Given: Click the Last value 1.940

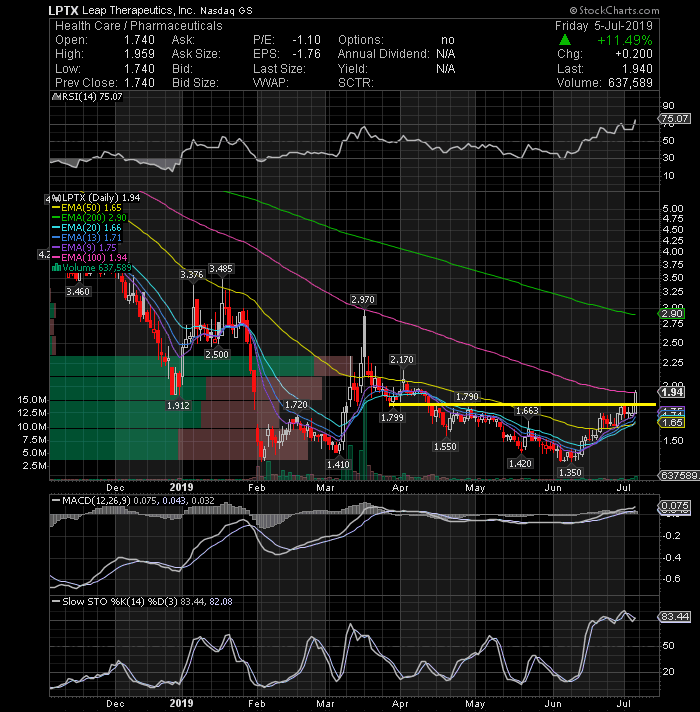Looking at the screenshot, I should 637,69.
